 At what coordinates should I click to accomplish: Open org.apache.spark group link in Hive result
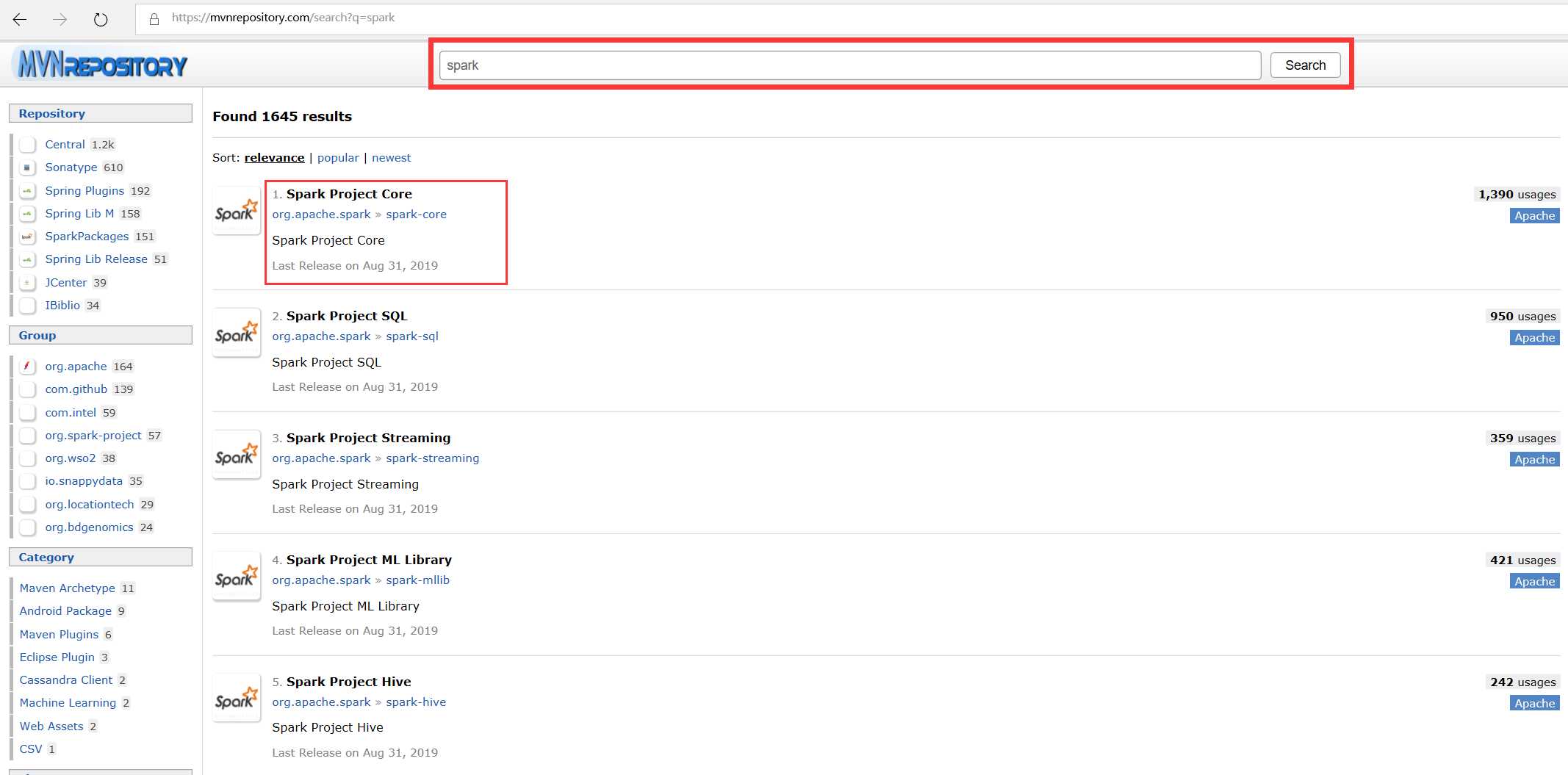[x=321, y=702]
